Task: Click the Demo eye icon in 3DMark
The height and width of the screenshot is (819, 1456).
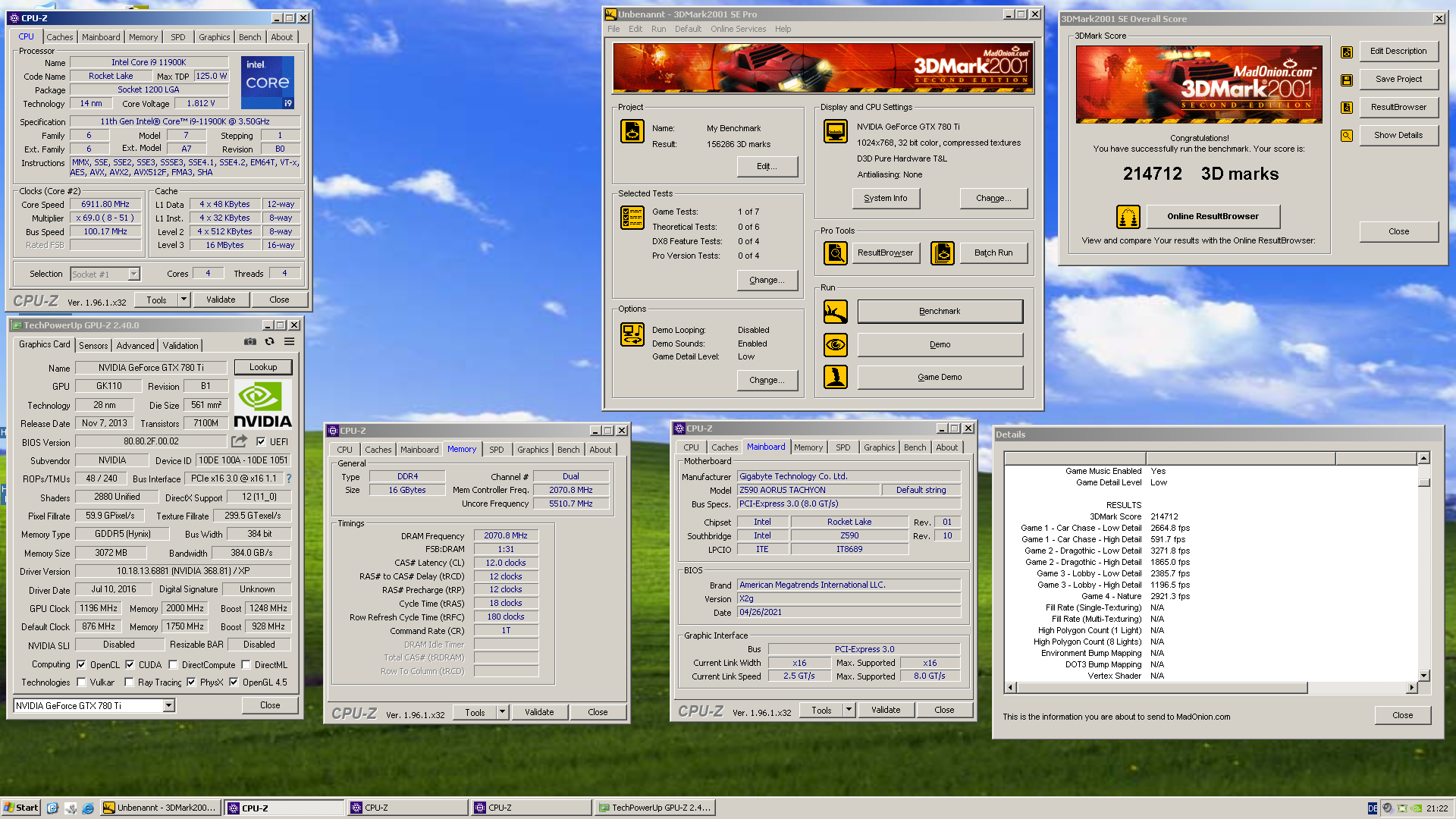Action: point(835,344)
